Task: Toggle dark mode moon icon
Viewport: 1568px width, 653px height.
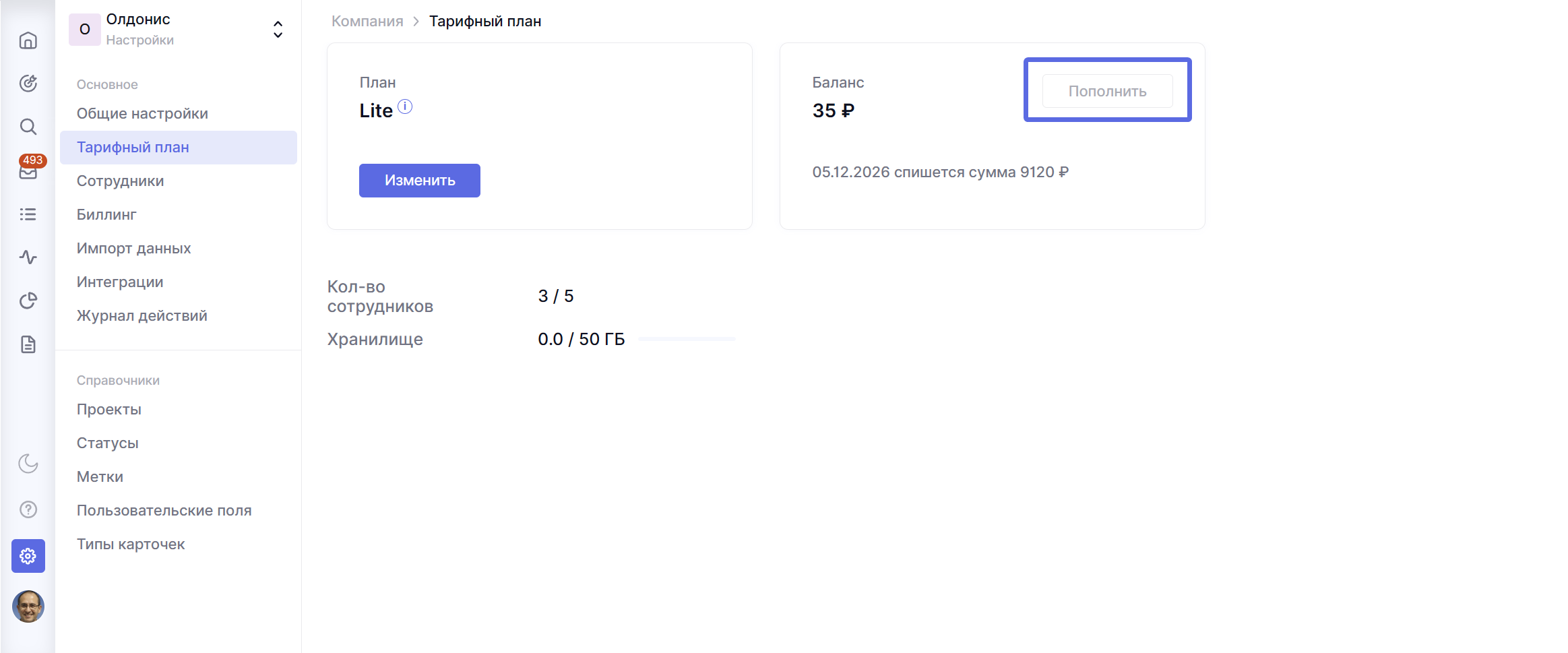Action: 28,464
